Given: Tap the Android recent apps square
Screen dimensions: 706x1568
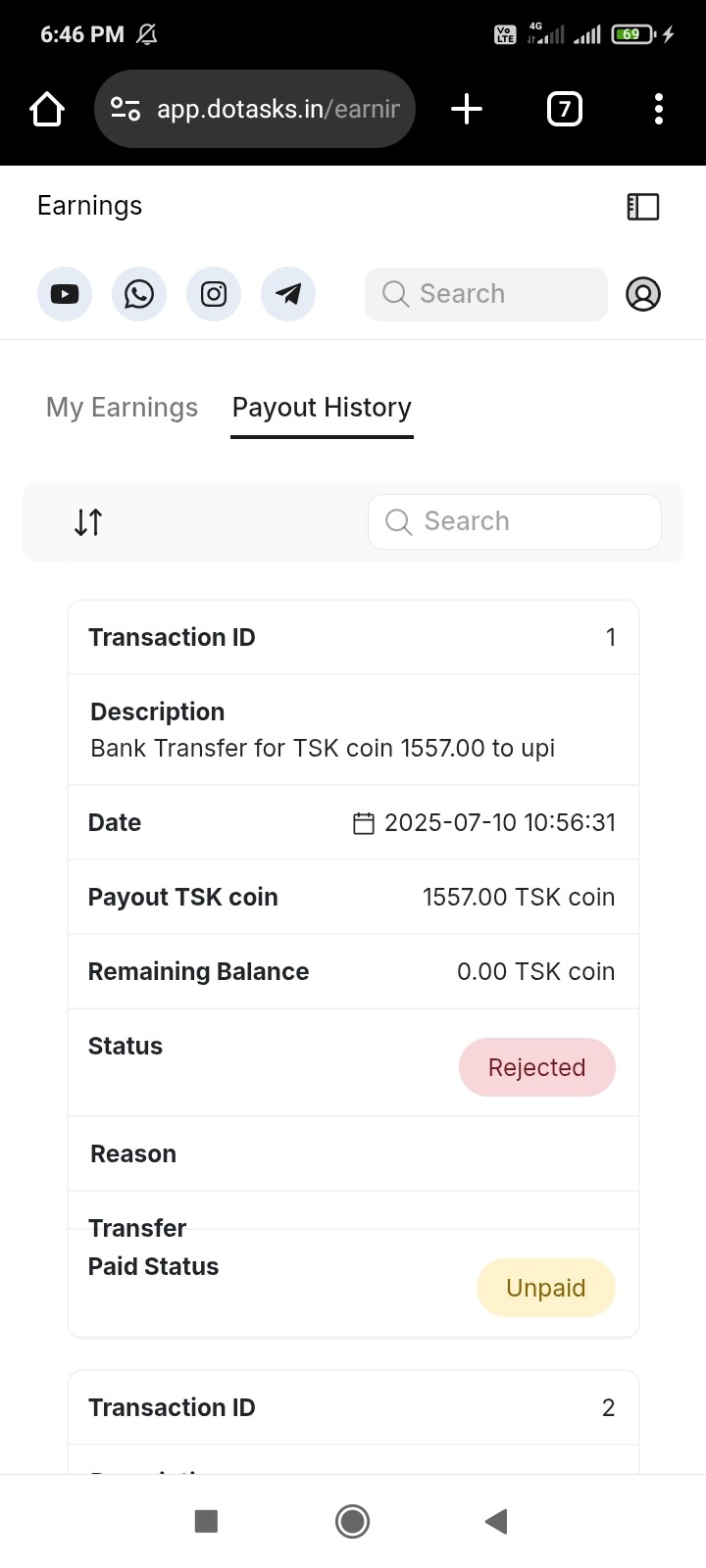Looking at the screenshot, I should (x=206, y=1521).
